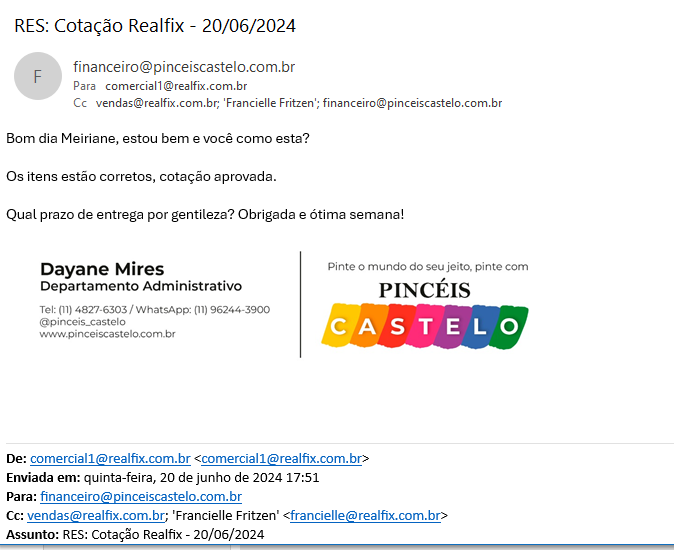Image resolution: width=674 pixels, height=550 pixels.
Task: Click the sentence 'Os itens estão corretos, cotação aprovada'
Action: tap(141, 176)
